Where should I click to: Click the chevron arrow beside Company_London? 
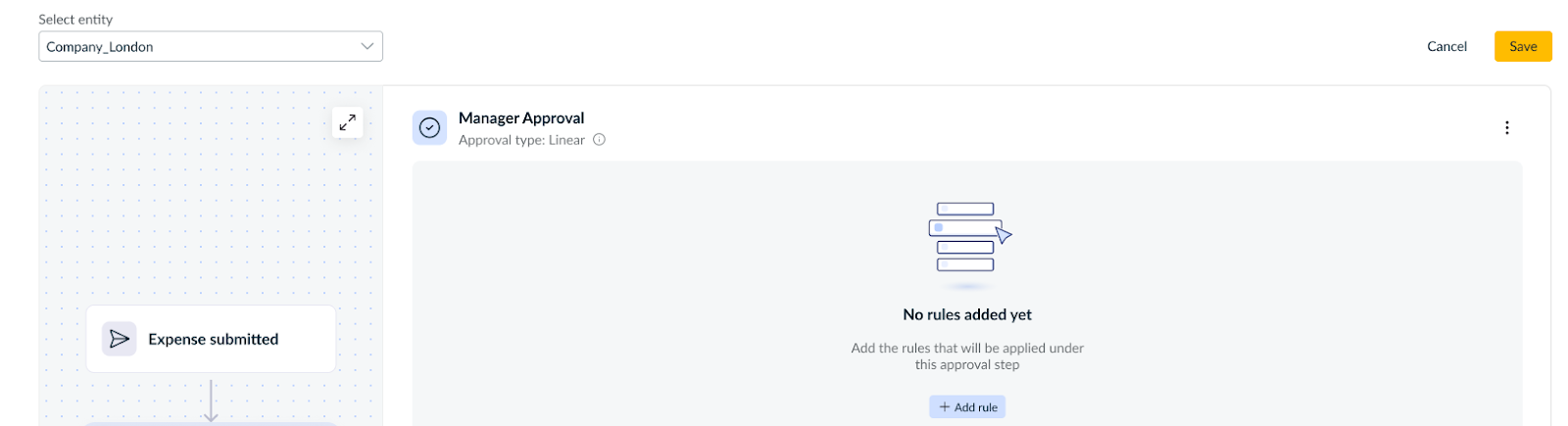click(x=367, y=46)
